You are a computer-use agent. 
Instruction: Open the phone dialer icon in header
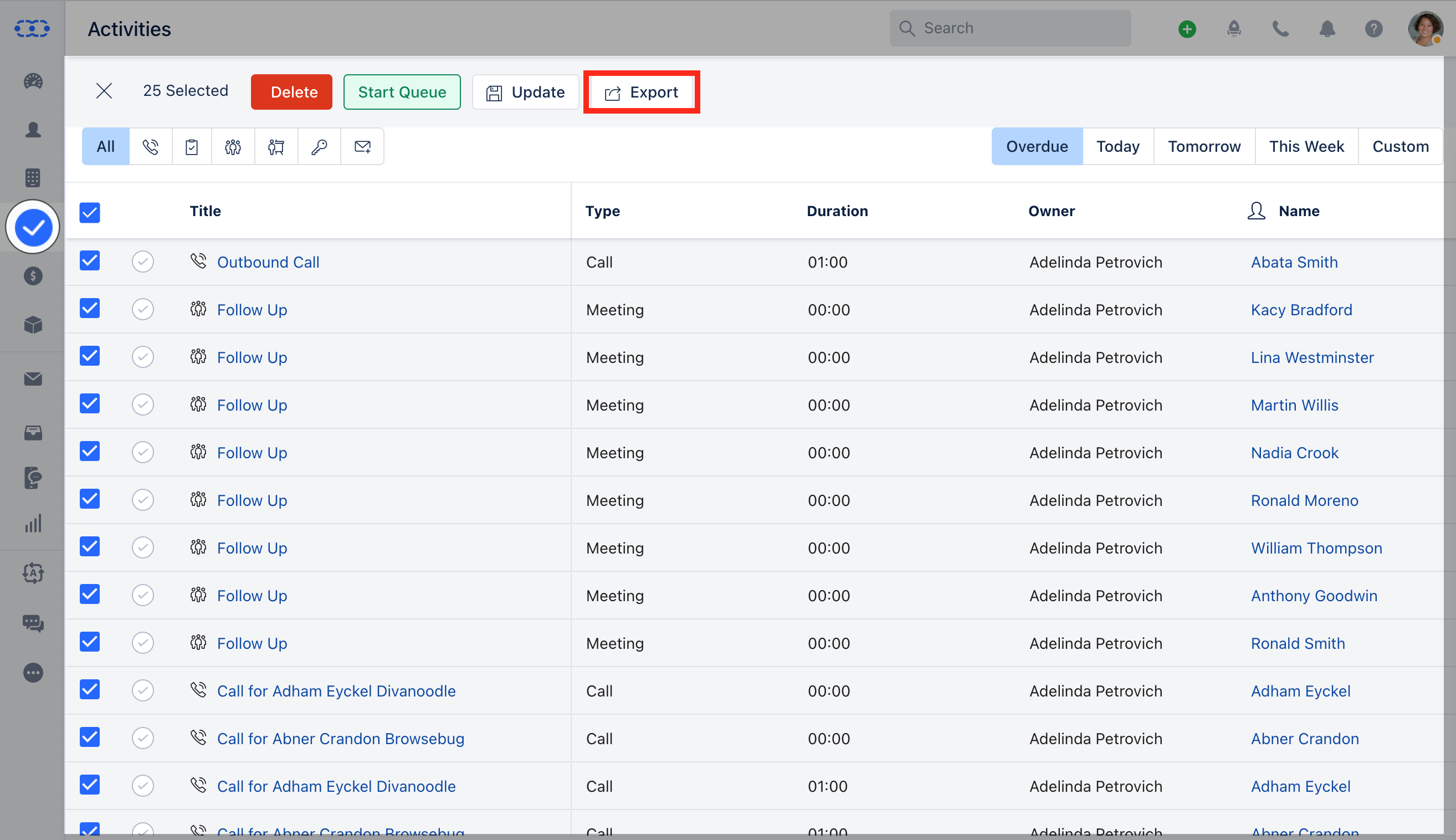(1280, 29)
